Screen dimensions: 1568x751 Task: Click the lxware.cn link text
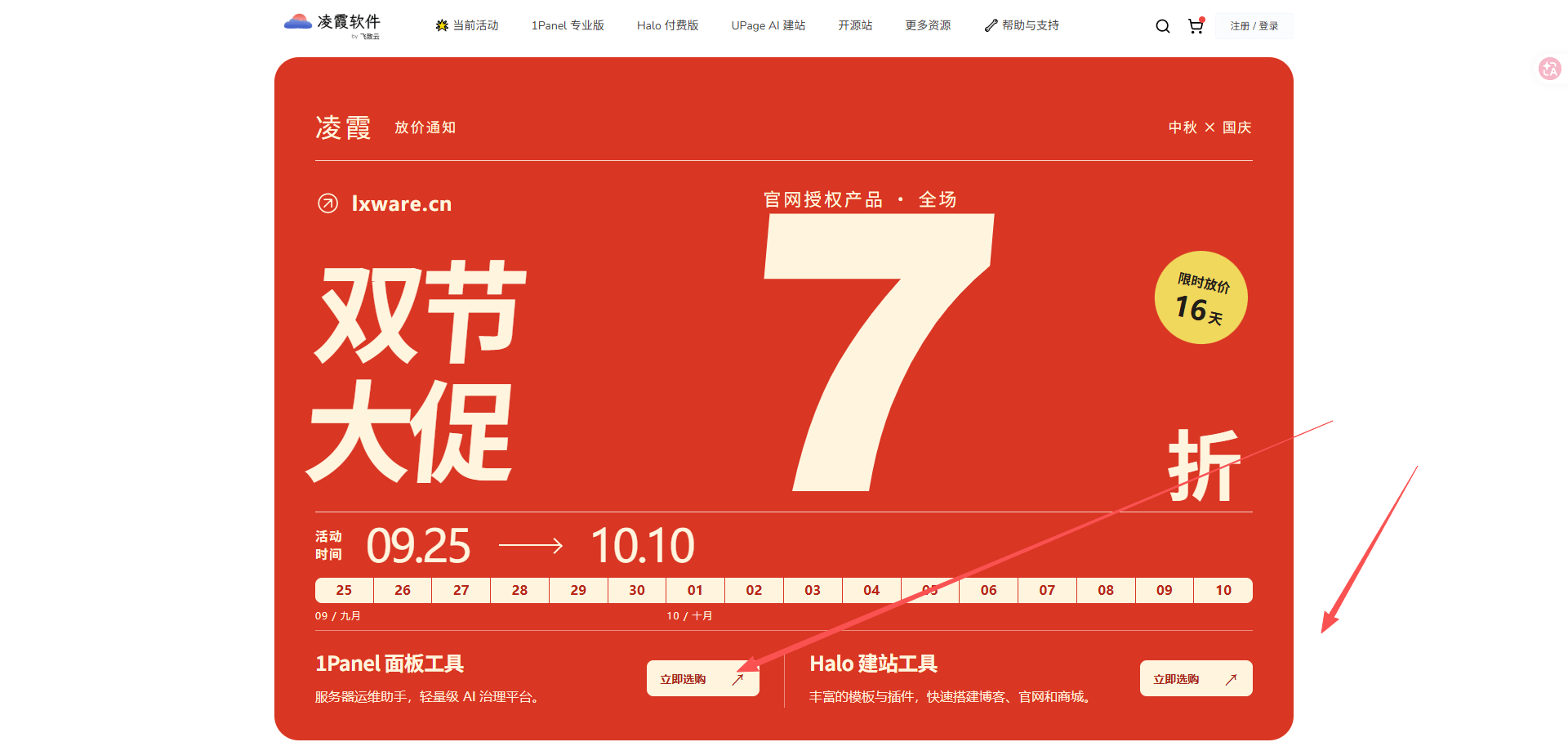[401, 203]
